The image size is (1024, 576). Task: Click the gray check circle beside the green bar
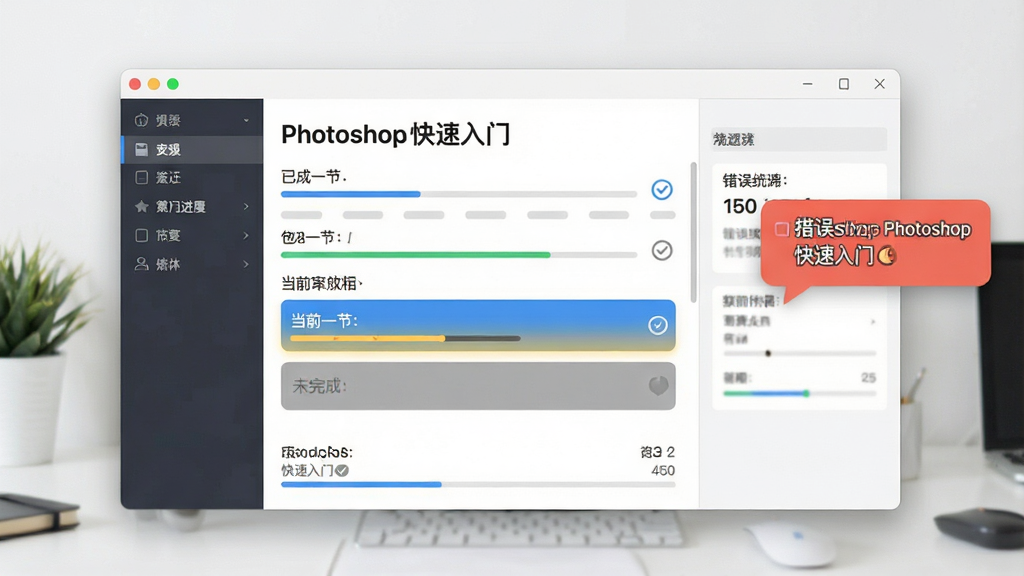coord(662,250)
